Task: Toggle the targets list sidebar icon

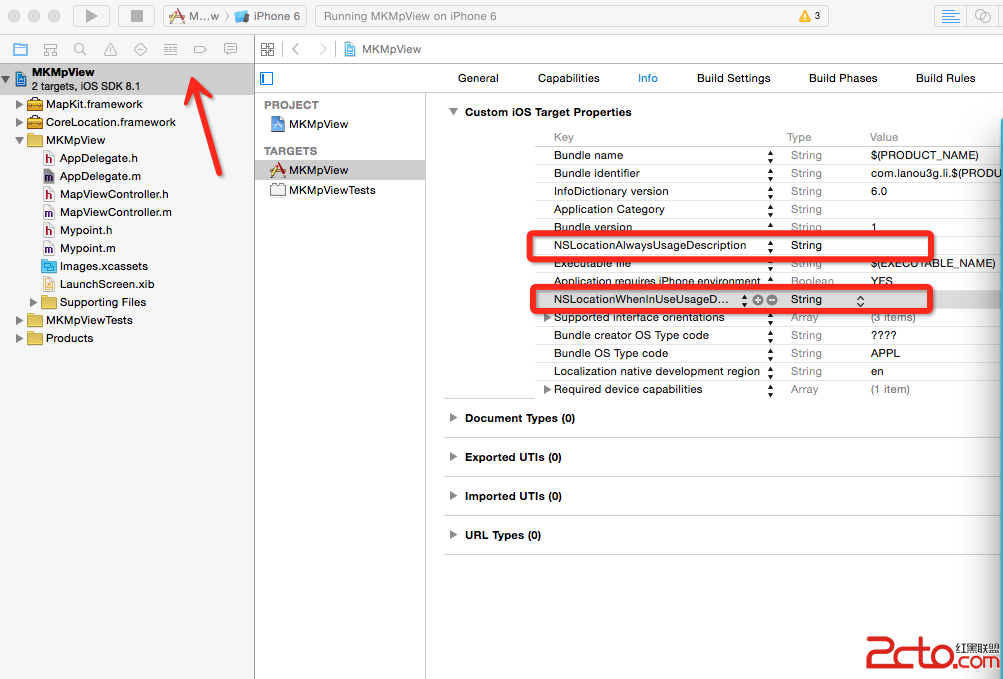Action: (266, 78)
